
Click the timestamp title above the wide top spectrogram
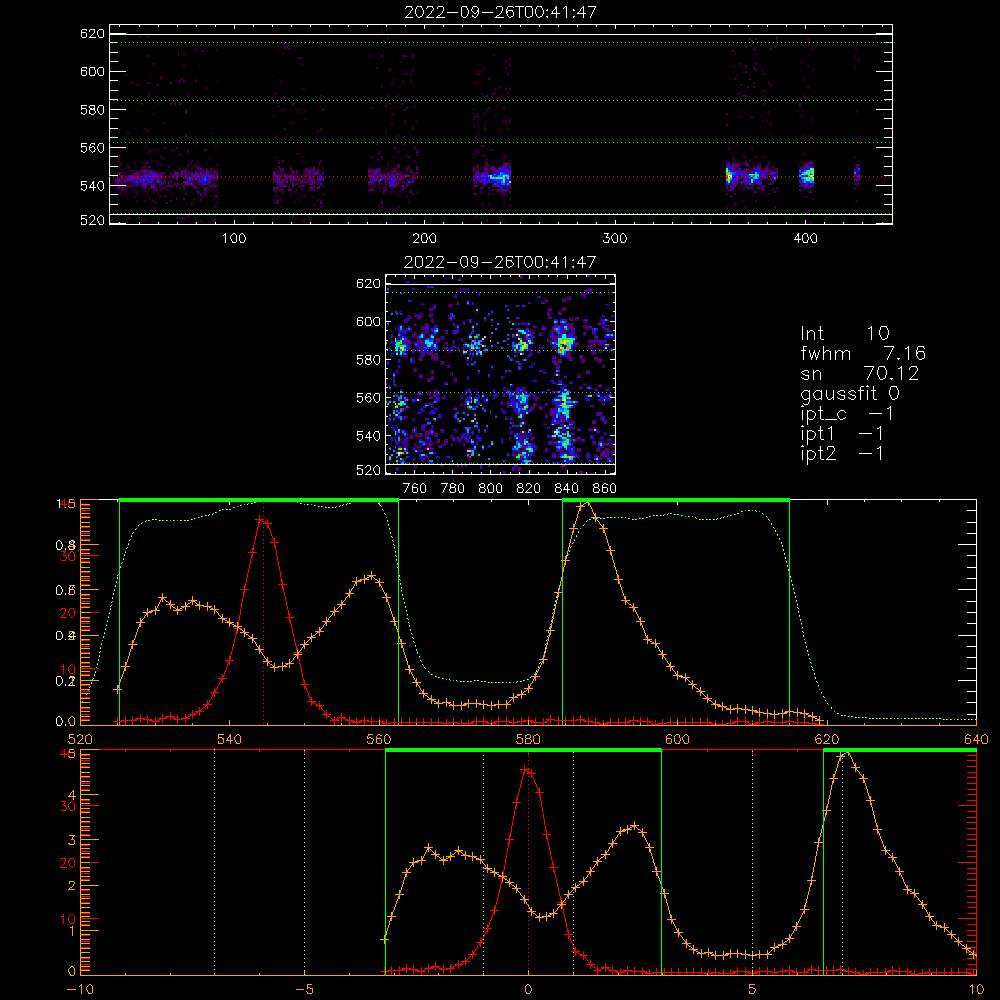tap(501, 11)
